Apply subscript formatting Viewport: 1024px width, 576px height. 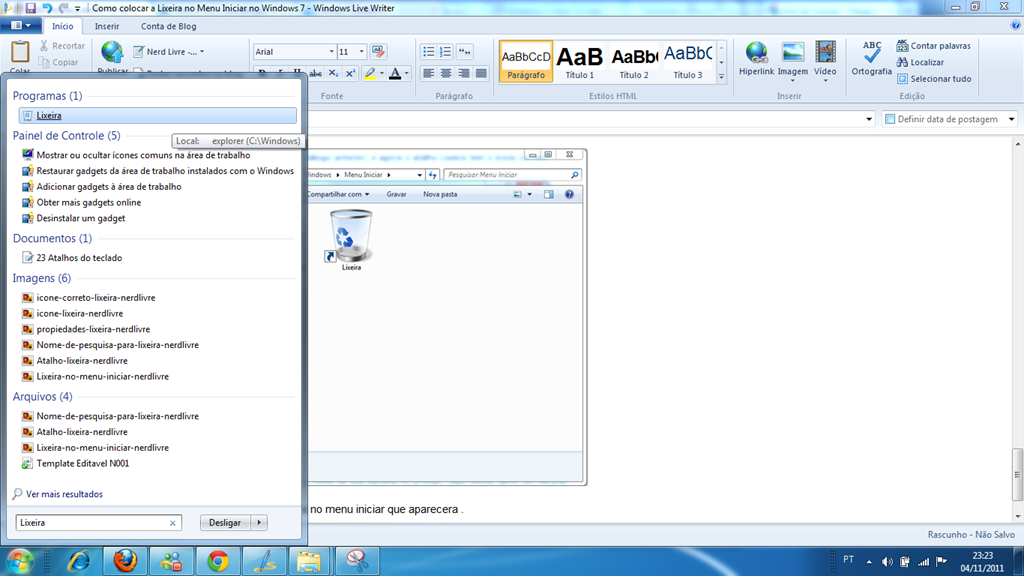(333, 73)
